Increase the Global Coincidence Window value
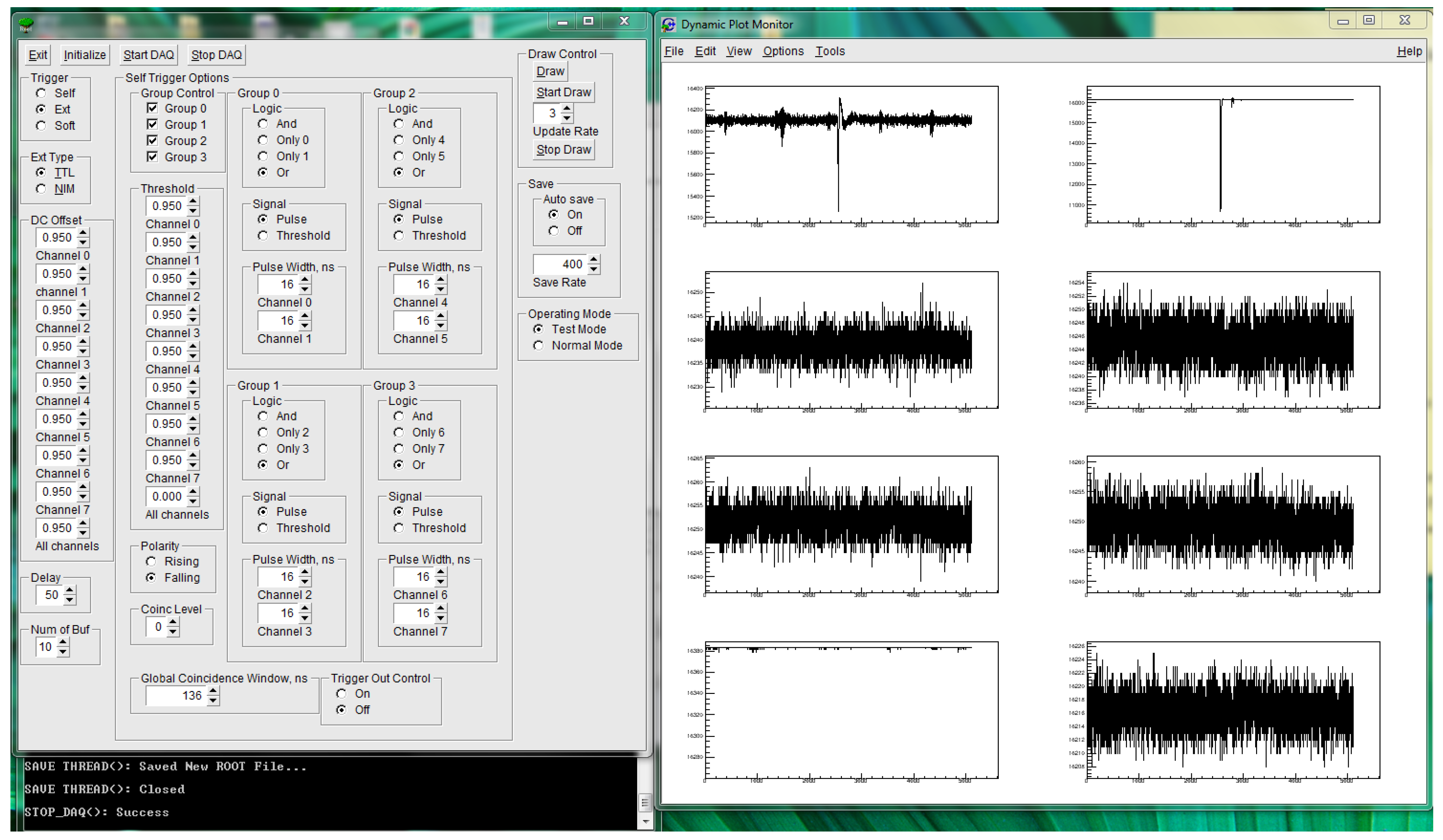This screenshot has height=840, width=1443. pos(213,691)
